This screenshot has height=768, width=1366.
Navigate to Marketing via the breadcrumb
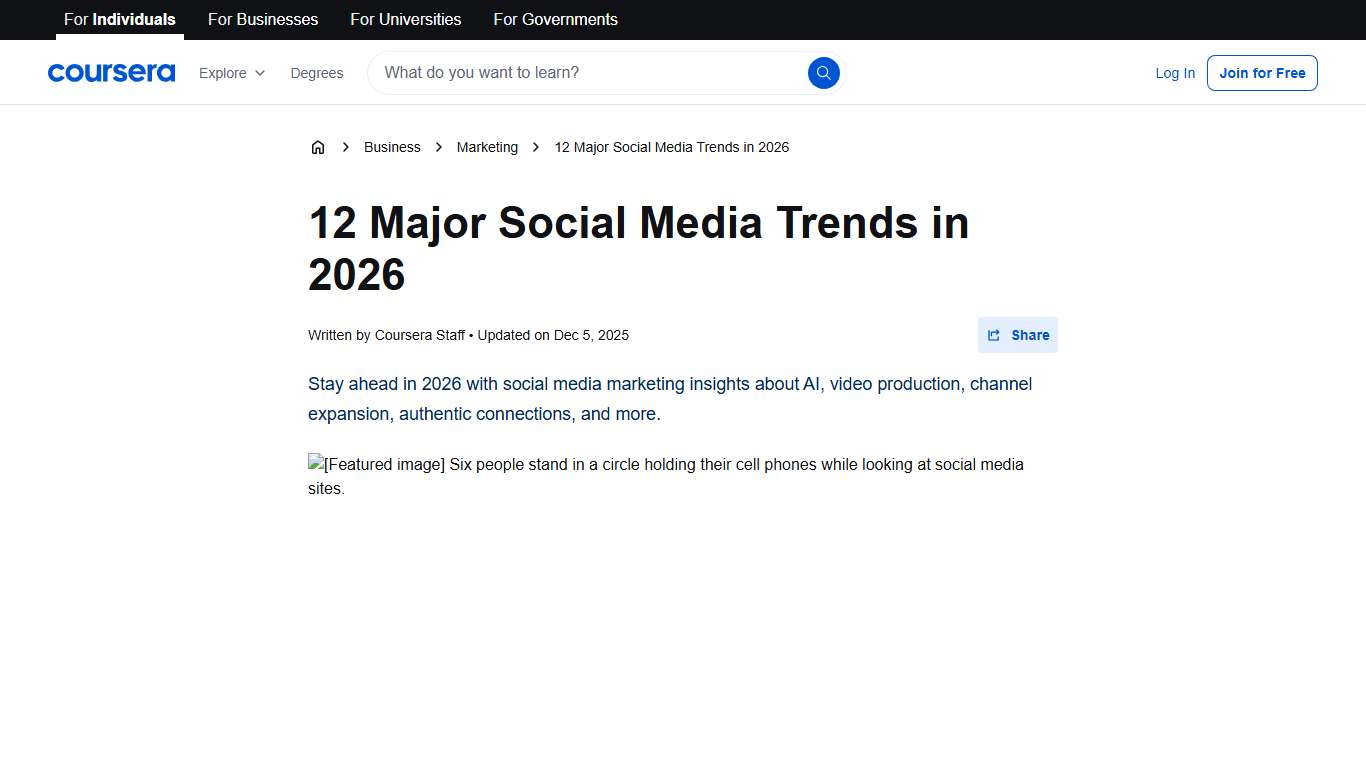coord(487,147)
